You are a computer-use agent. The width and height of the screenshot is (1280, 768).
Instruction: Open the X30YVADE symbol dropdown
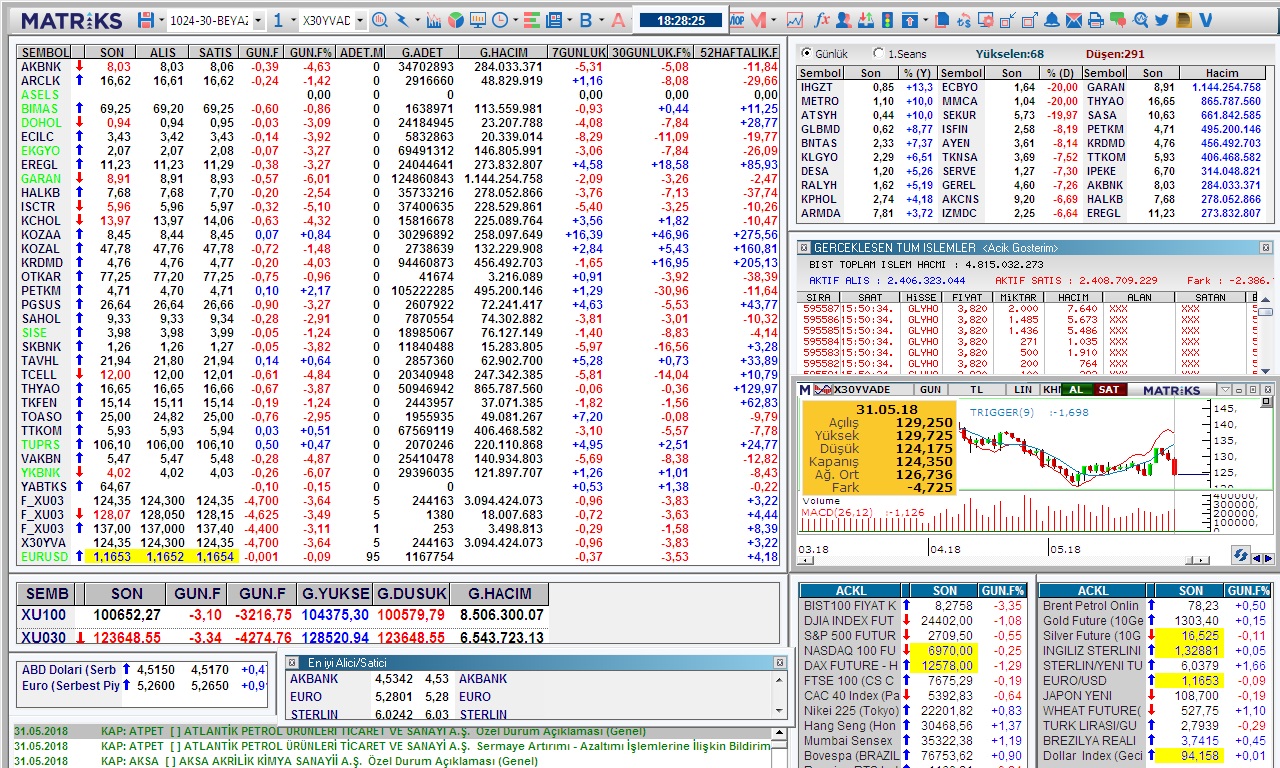pyautogui.click(x=360, y=21)
